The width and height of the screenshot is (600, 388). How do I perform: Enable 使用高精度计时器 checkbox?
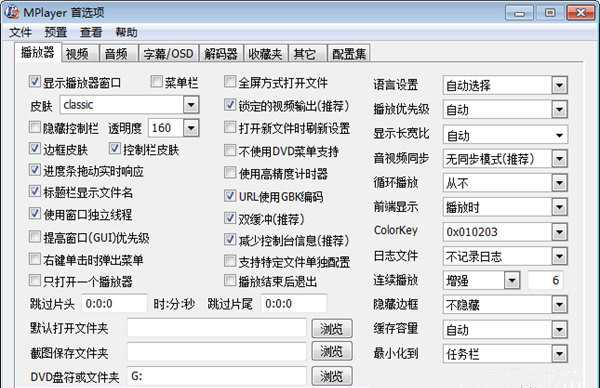click(230, 173)
